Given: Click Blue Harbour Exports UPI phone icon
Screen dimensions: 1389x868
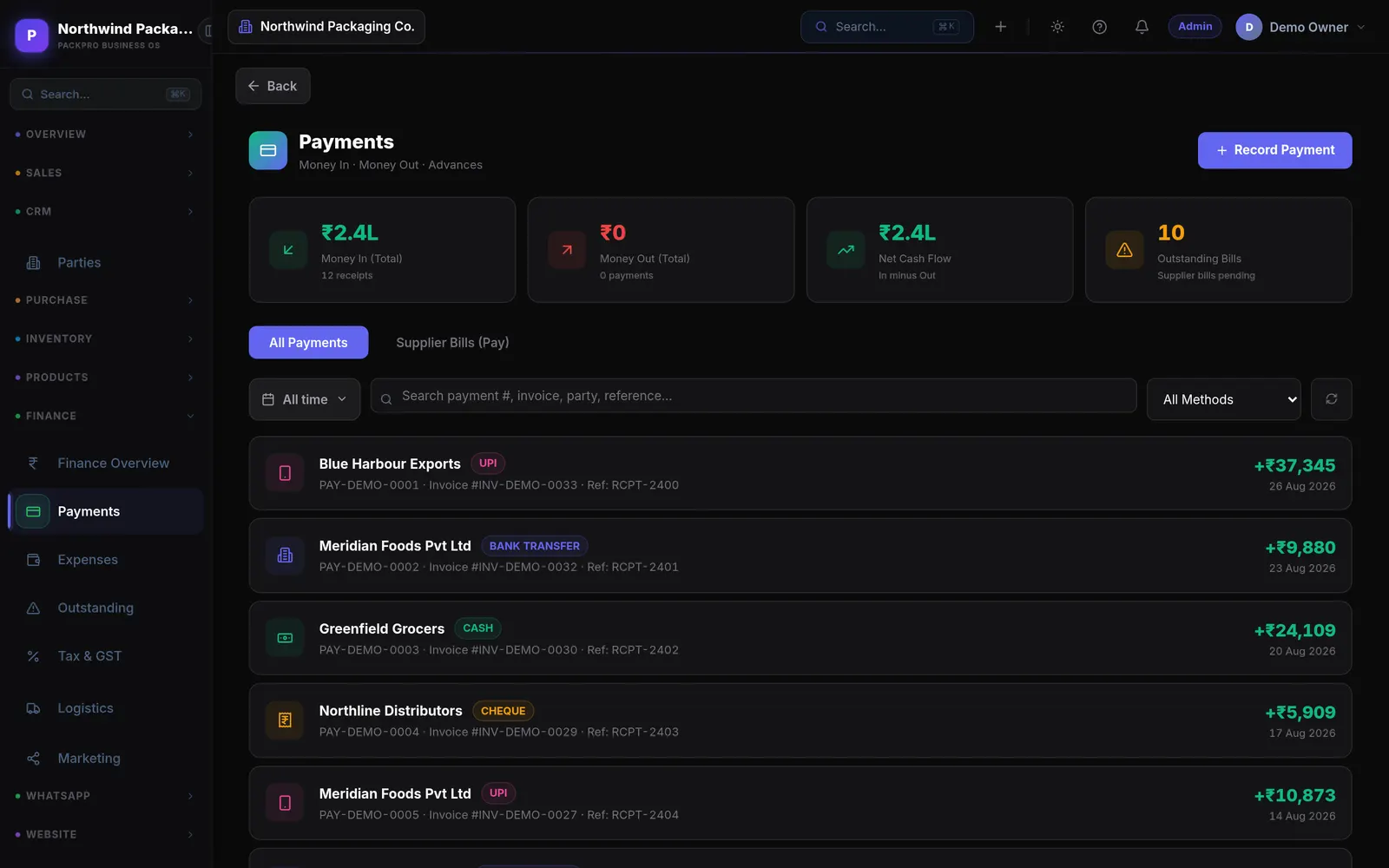Looking at the screenshot, I should (285, 473).
